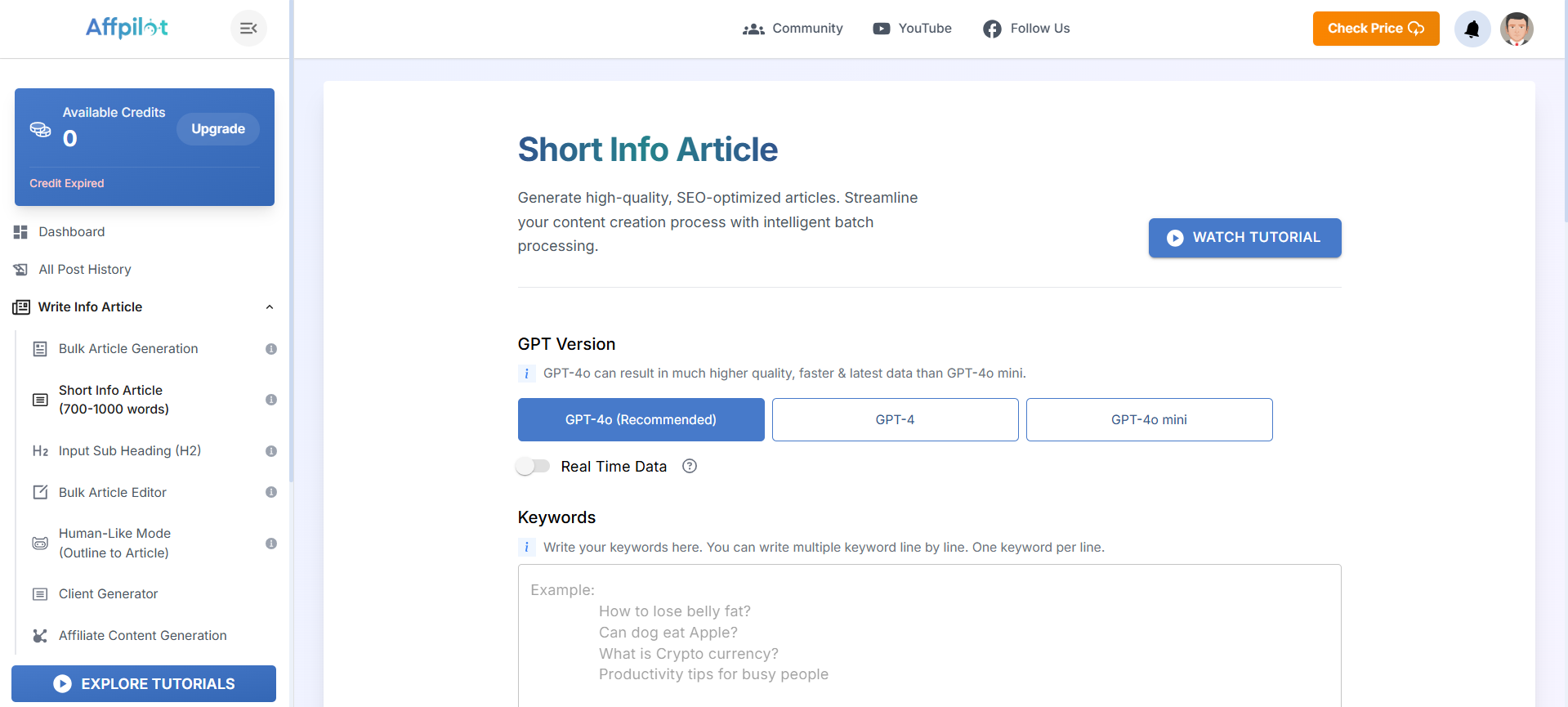Select the Write Info Article menu label
The image size is (1568, 707).
click(x=90, y=307)
